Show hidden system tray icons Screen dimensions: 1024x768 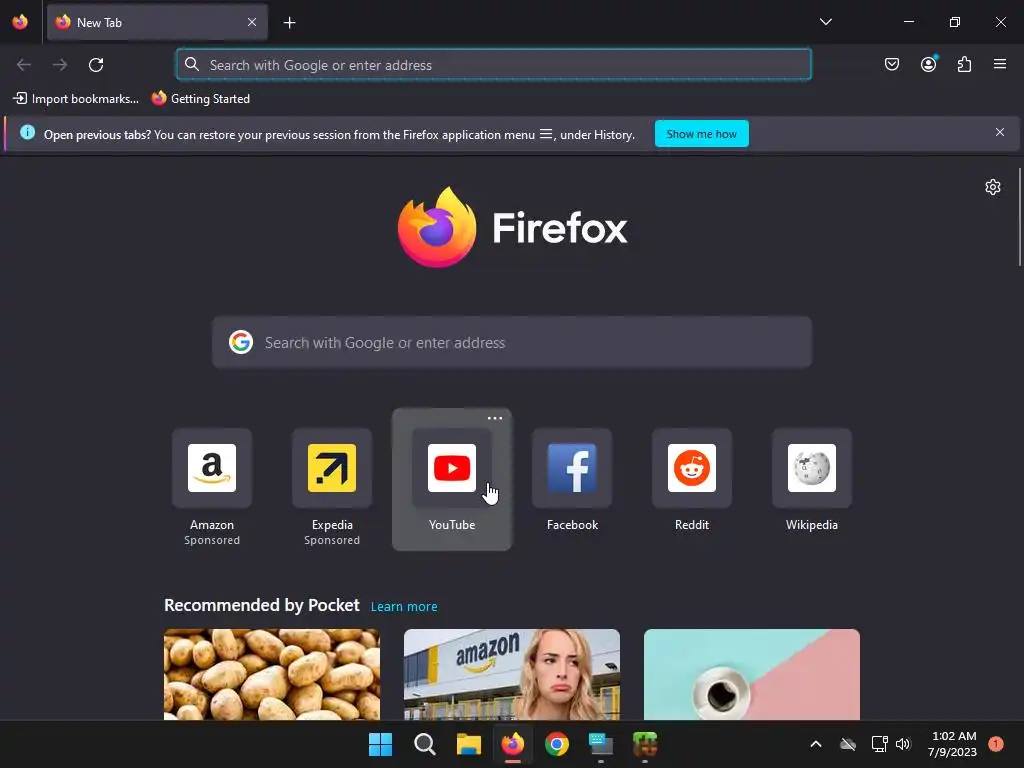tap(816, 744)
